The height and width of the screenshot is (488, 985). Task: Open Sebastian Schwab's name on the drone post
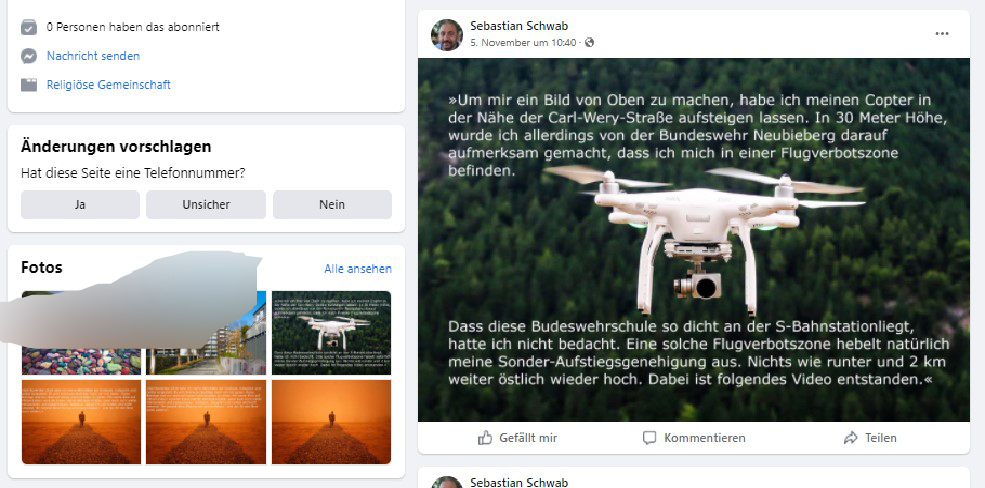519,26
